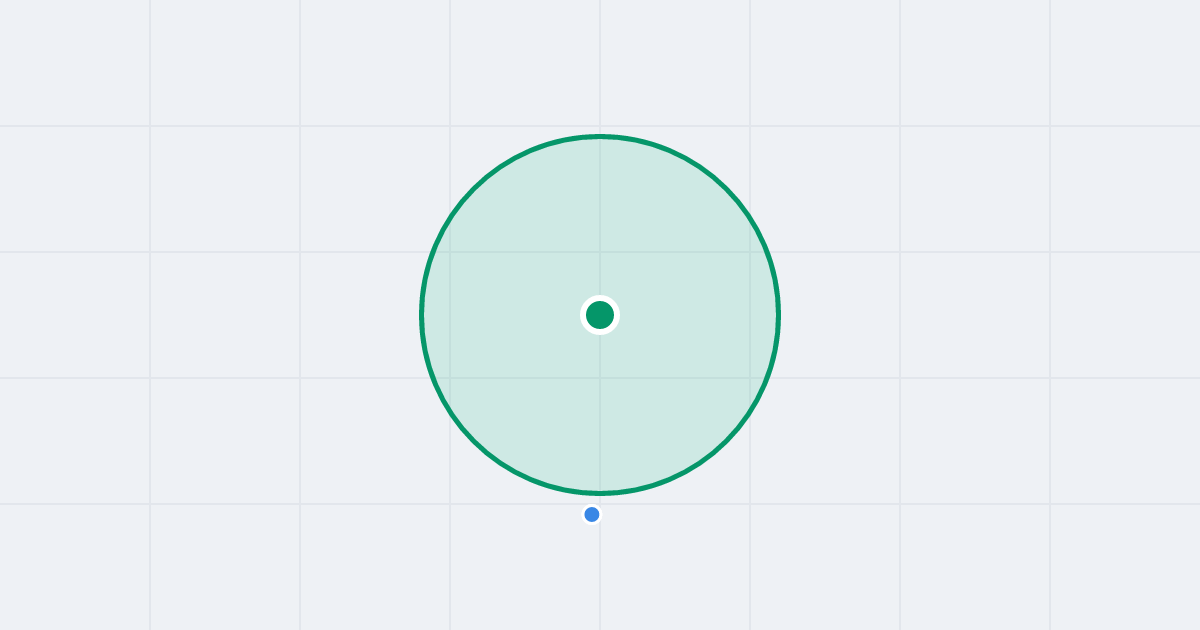Screen dimensions: 1200x630
Task: Click the green center marker dot
Action: (600, 315)
